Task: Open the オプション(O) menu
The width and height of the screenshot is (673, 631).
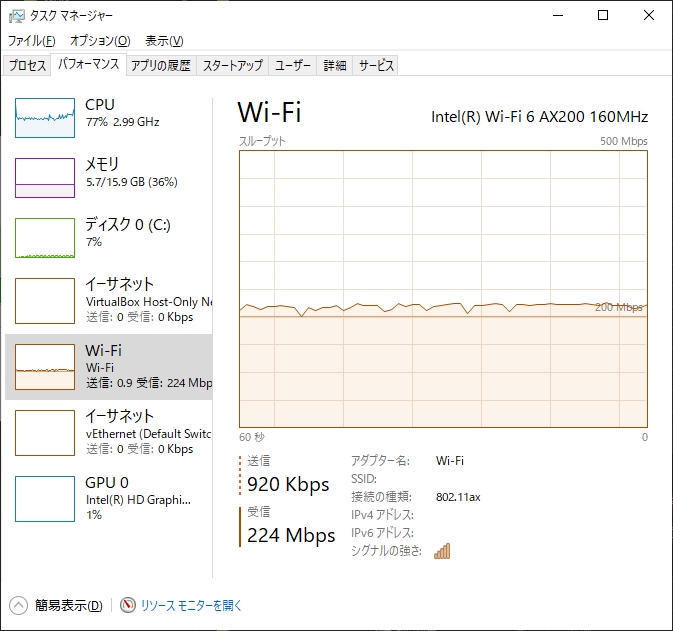Action: click(100, 41)
